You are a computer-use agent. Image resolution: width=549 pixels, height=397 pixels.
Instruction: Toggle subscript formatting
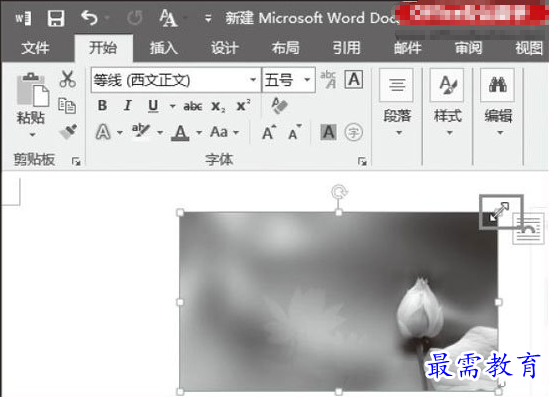218,106
